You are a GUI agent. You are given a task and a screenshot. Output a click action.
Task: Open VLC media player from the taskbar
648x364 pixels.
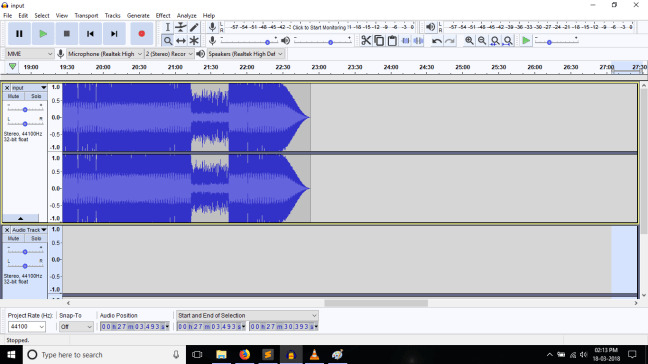314,354
